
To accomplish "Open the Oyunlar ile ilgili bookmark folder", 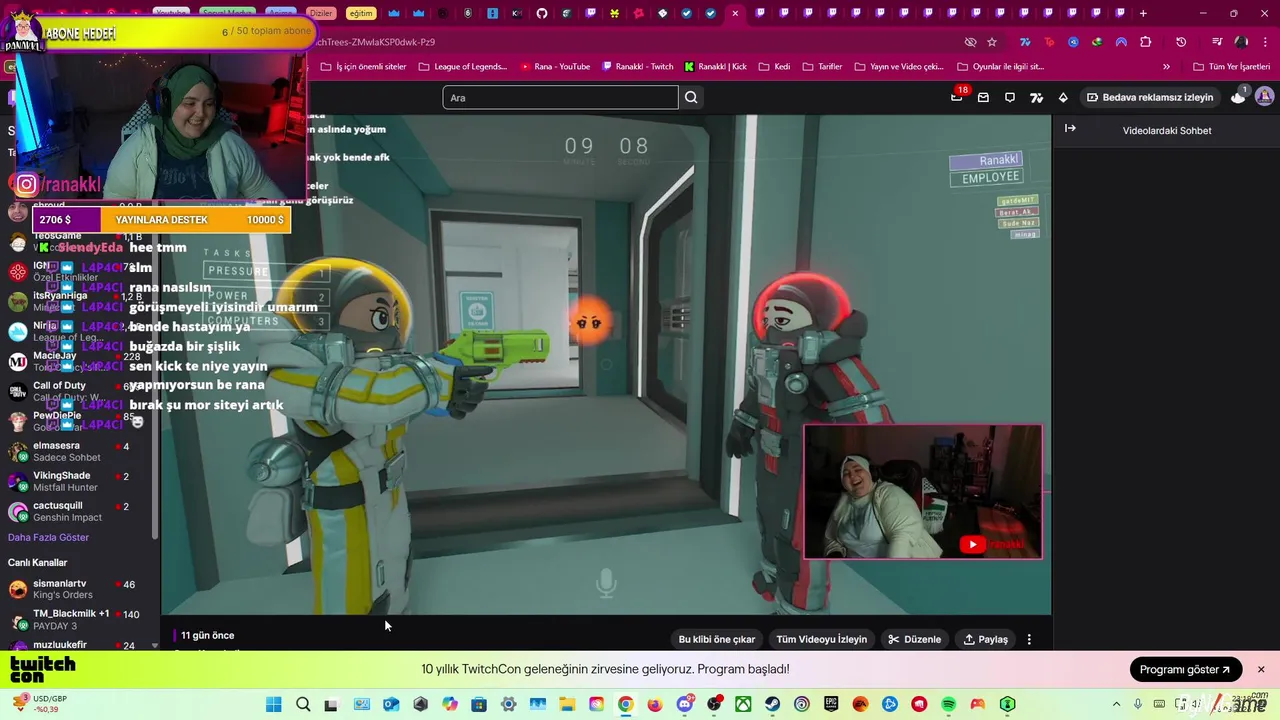I will tap(1000, 66).
